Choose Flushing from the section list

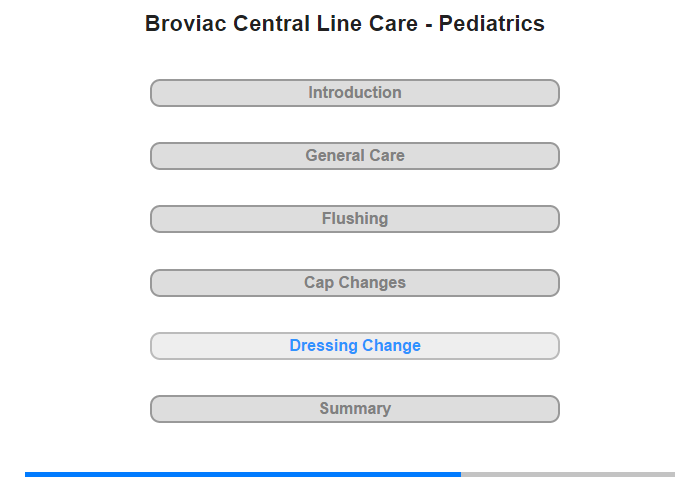click(355, 219)
